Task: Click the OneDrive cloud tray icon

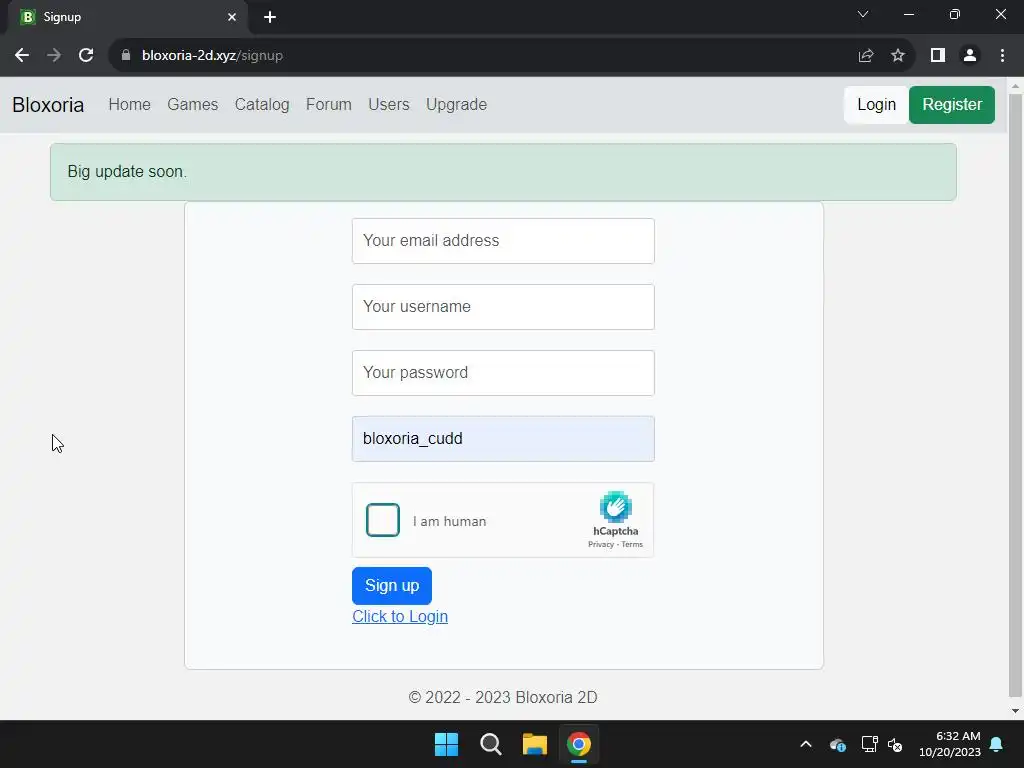Action: point(838,744)
